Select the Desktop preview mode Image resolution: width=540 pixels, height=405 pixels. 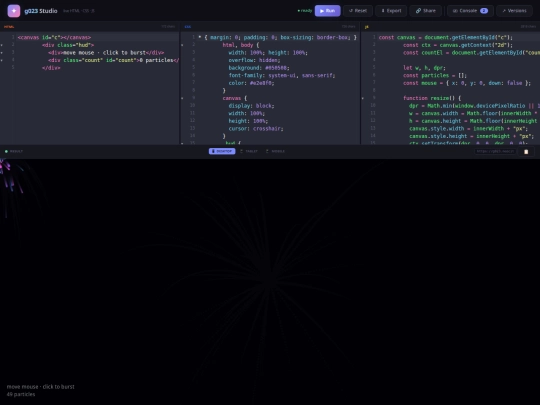point(222,151)
